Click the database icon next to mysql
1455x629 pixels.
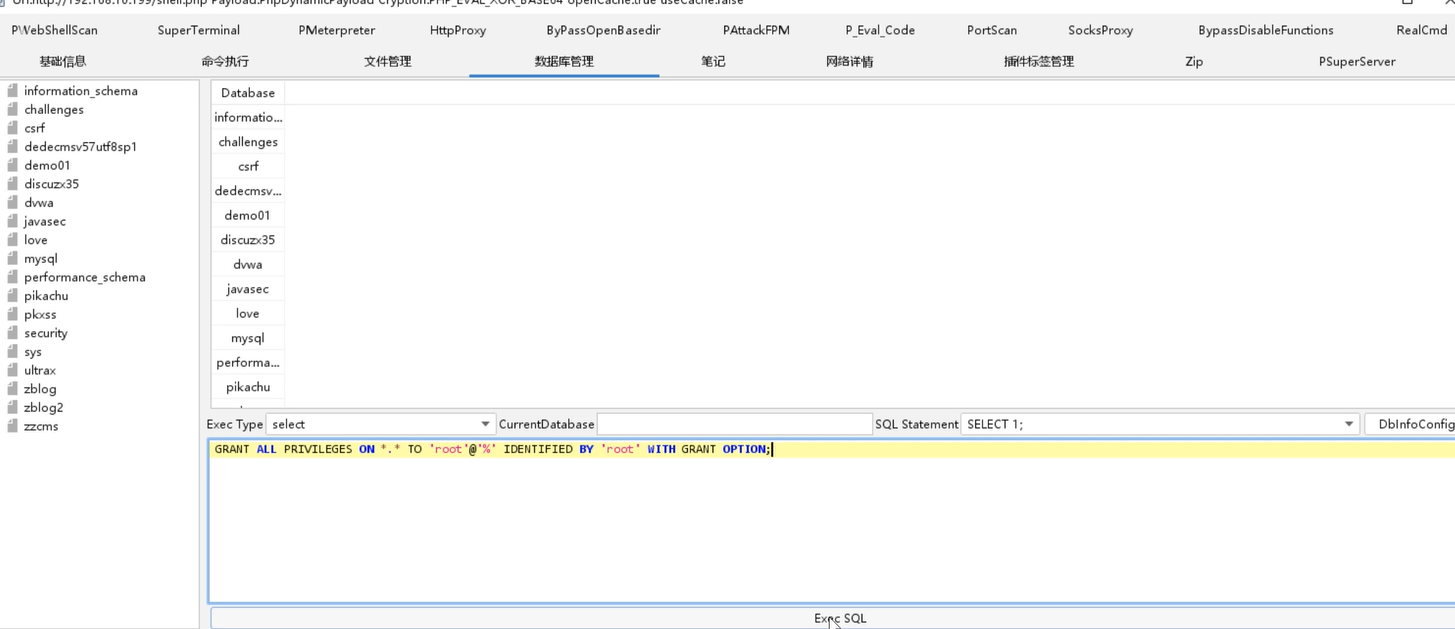(13, 259)
